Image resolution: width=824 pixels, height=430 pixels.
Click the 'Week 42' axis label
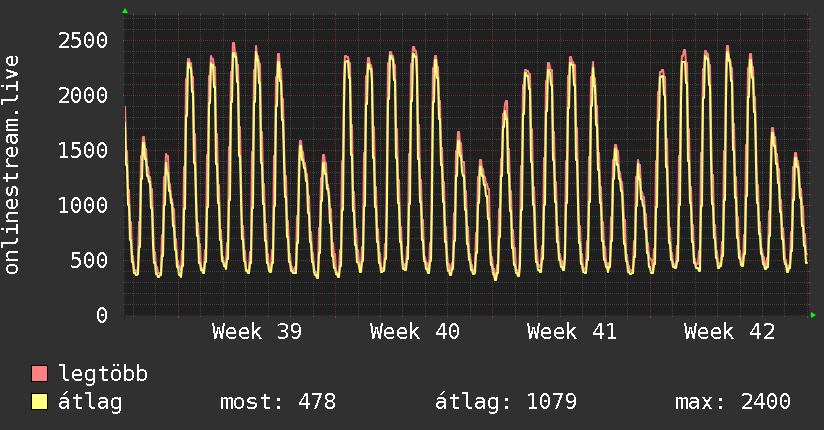click(729, 332)
